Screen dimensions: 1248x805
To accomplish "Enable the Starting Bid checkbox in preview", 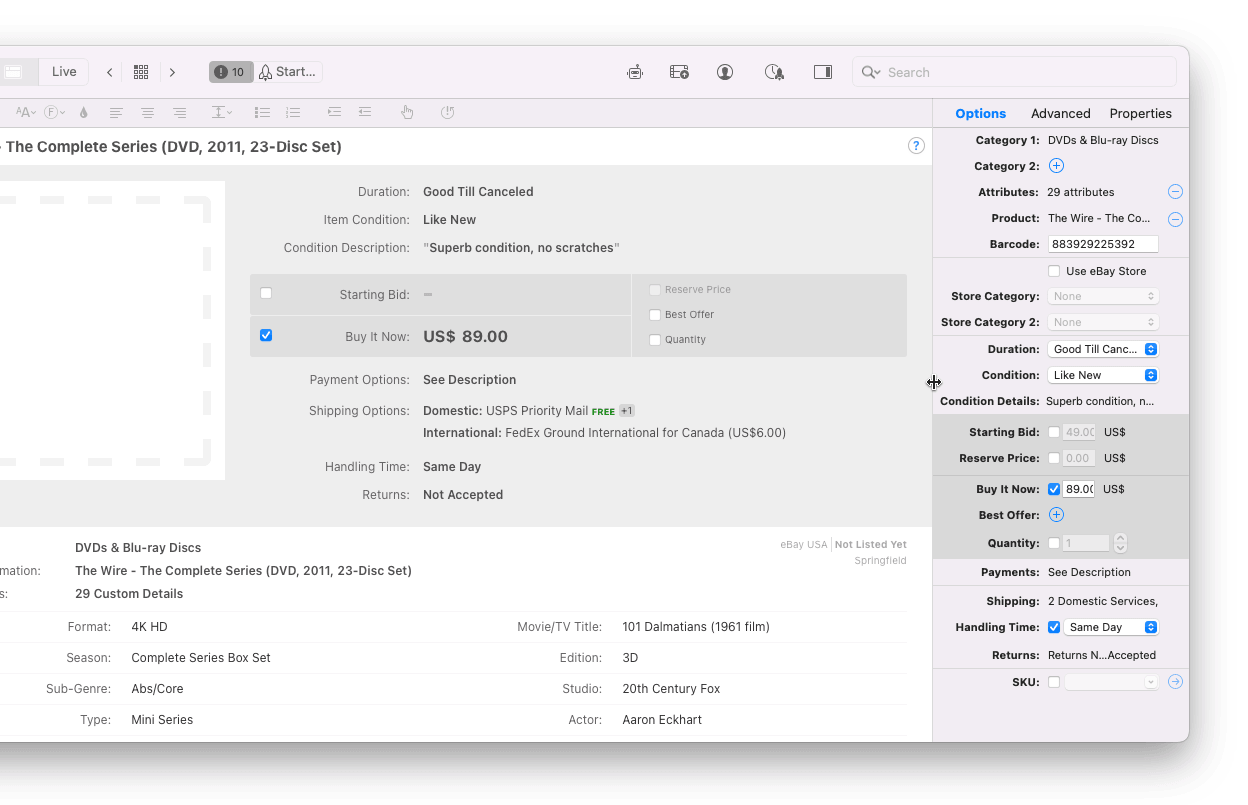I will pyautogui.click(x=266, y=293).
